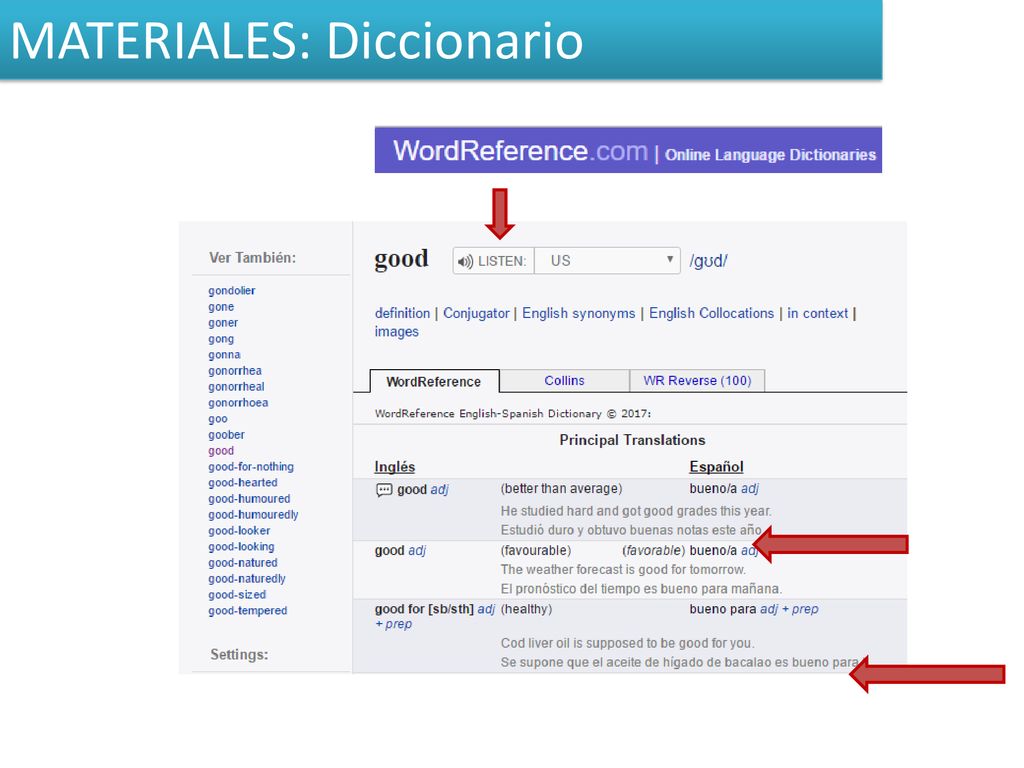Select gone in the word list
1024x768 pixels.
pyautogui.click(x=221, y=307)
